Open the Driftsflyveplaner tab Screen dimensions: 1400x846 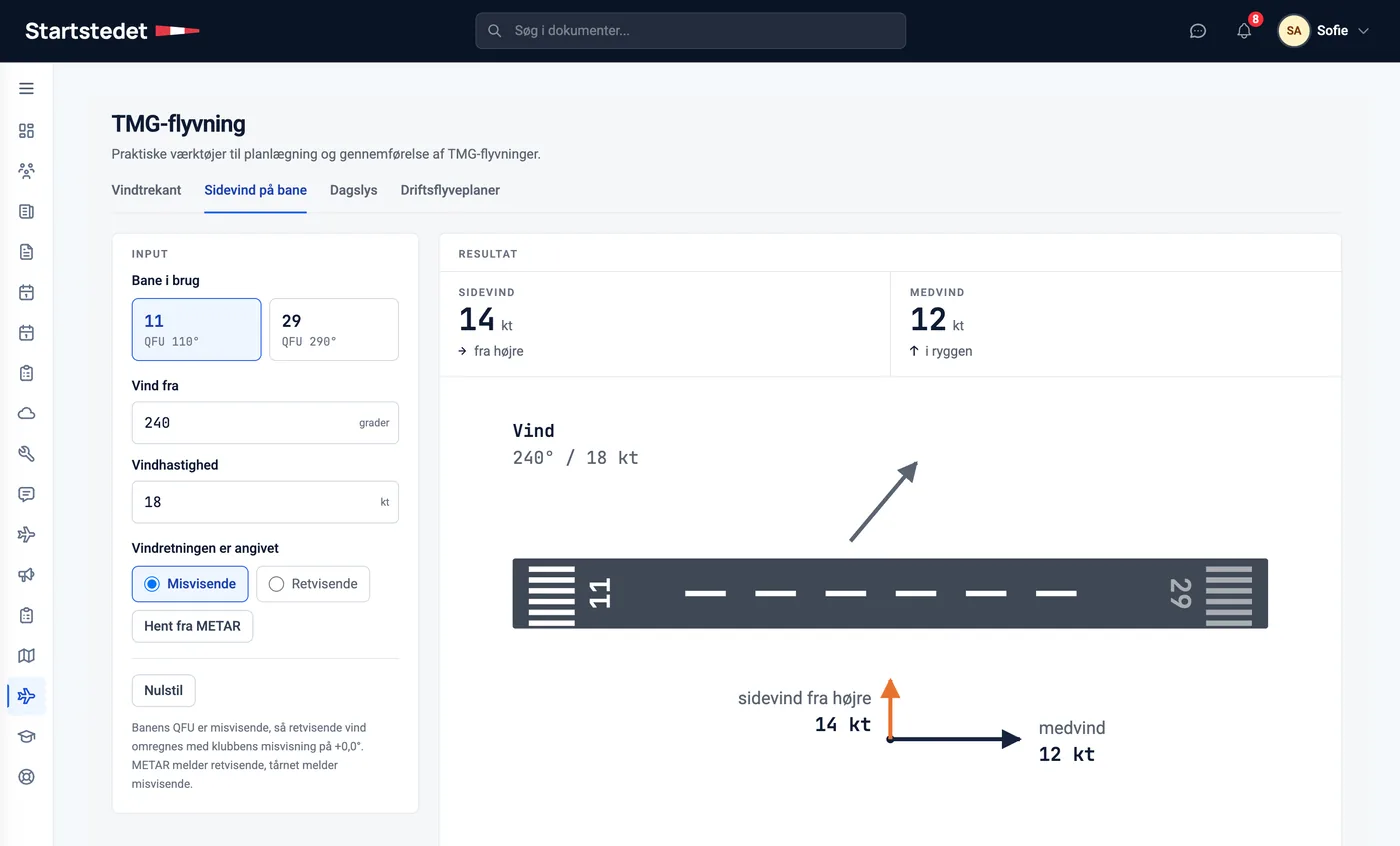coord(450,190)
